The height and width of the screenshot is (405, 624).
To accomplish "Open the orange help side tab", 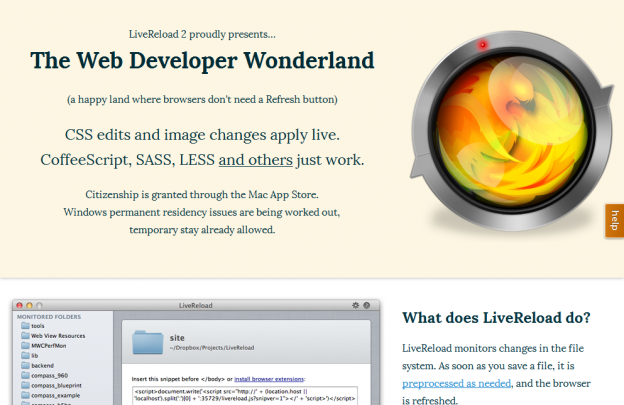I will [614, 221].
